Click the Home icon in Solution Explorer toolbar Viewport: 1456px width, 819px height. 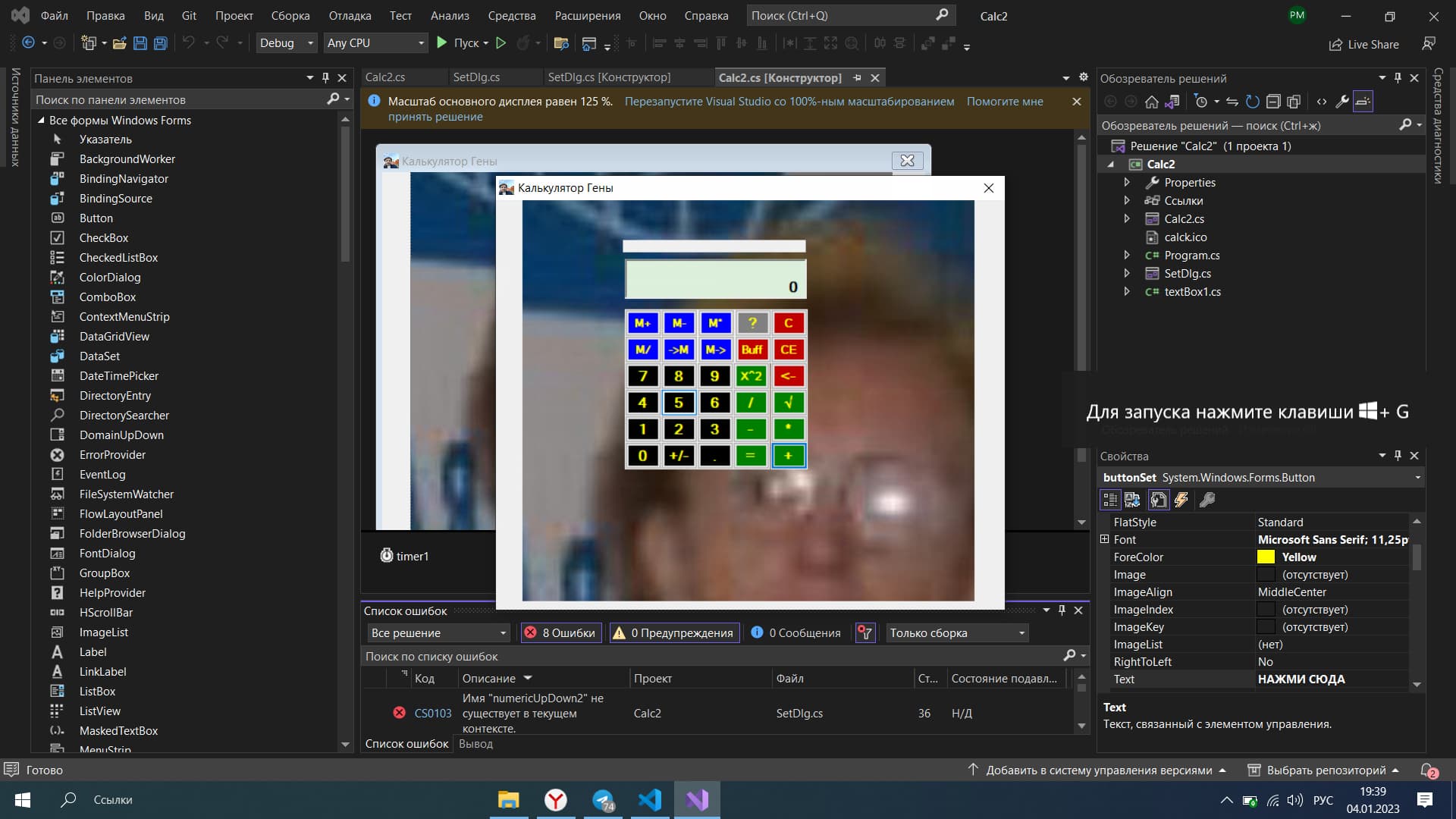click(x=1151, y=102)
